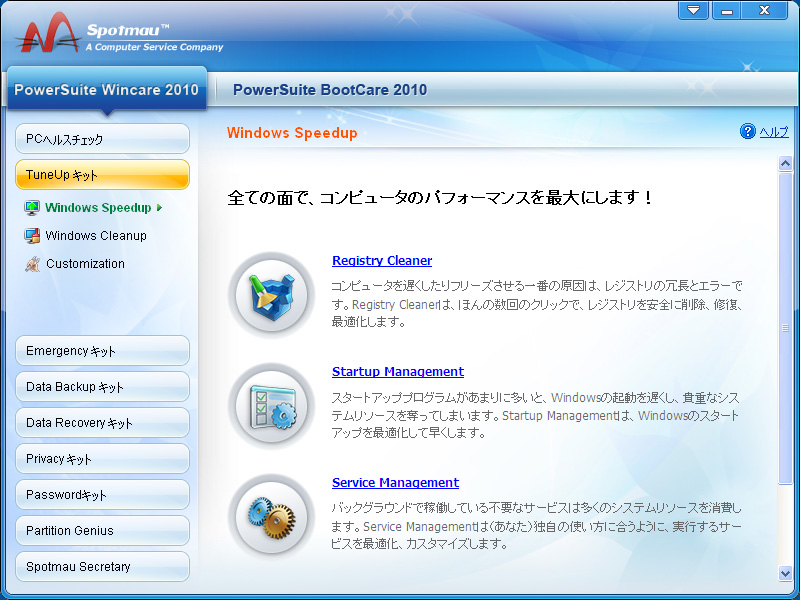Select Windows Speedup in the sidebar
Viewport: 800px width, 600px height.
[98, 208]
